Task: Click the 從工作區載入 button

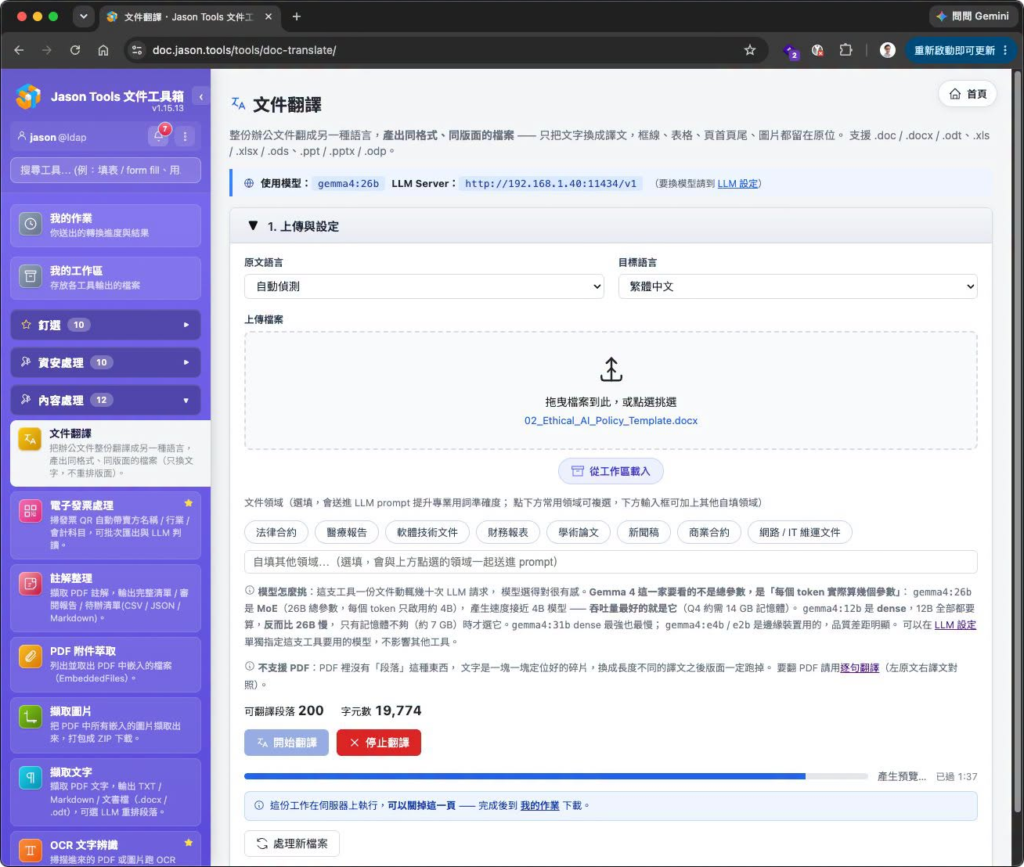Action: coord(611,471)
